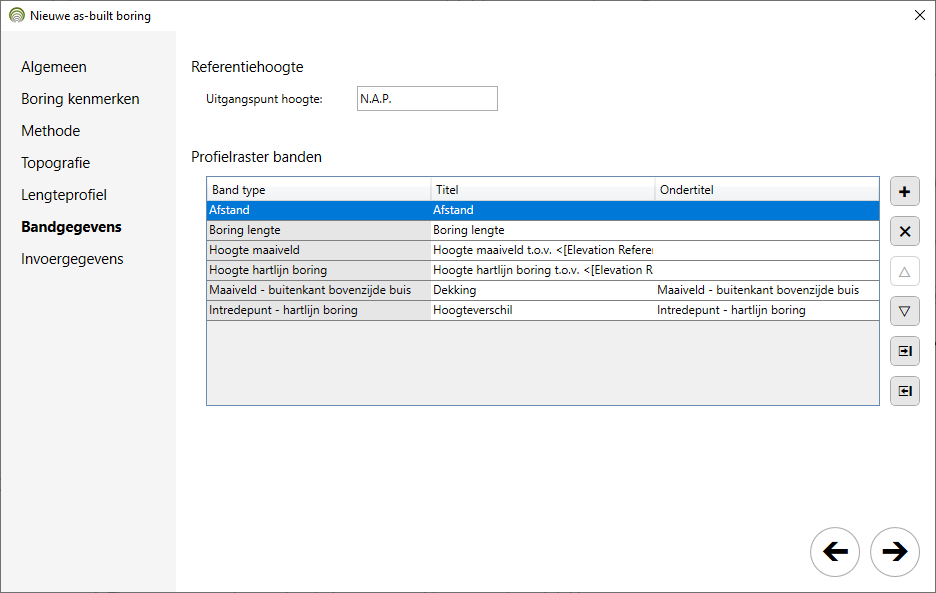Click the Intredepunt - hartlijn boring subtitle cell
The image size is (936, 593).
767,311
